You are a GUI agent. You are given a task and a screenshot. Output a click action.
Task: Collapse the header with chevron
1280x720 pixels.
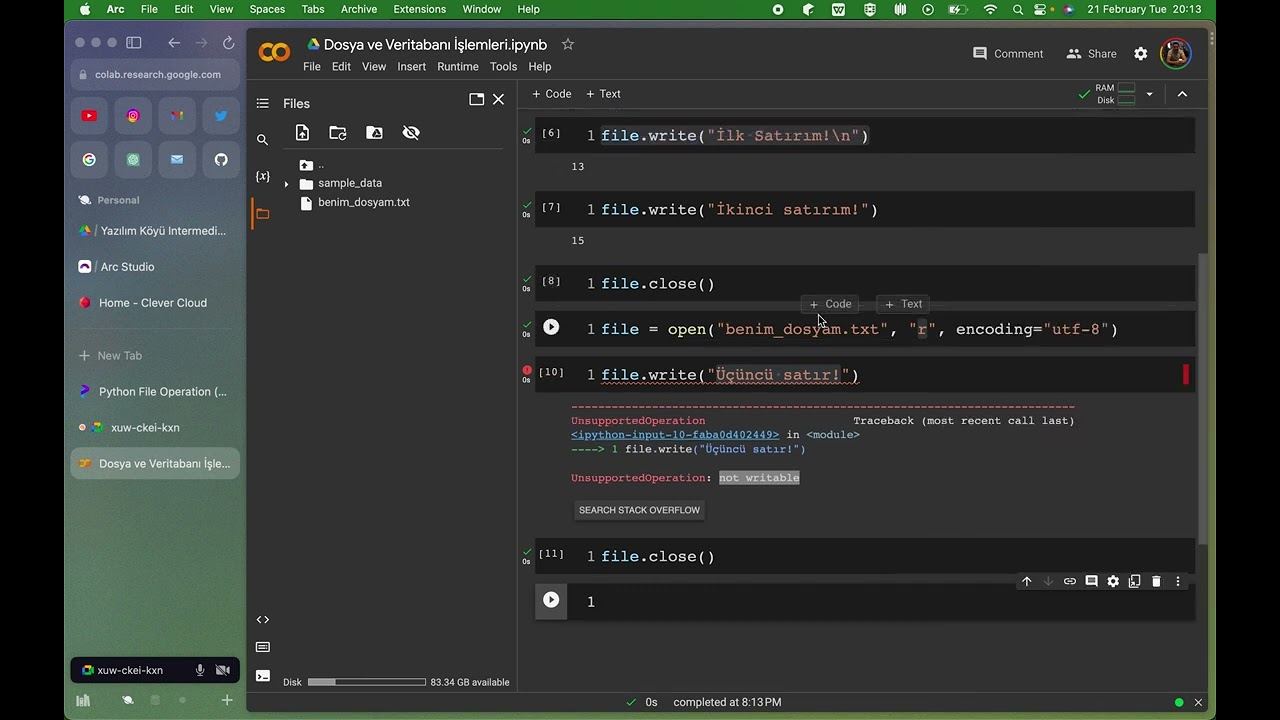coord(1182,94)
